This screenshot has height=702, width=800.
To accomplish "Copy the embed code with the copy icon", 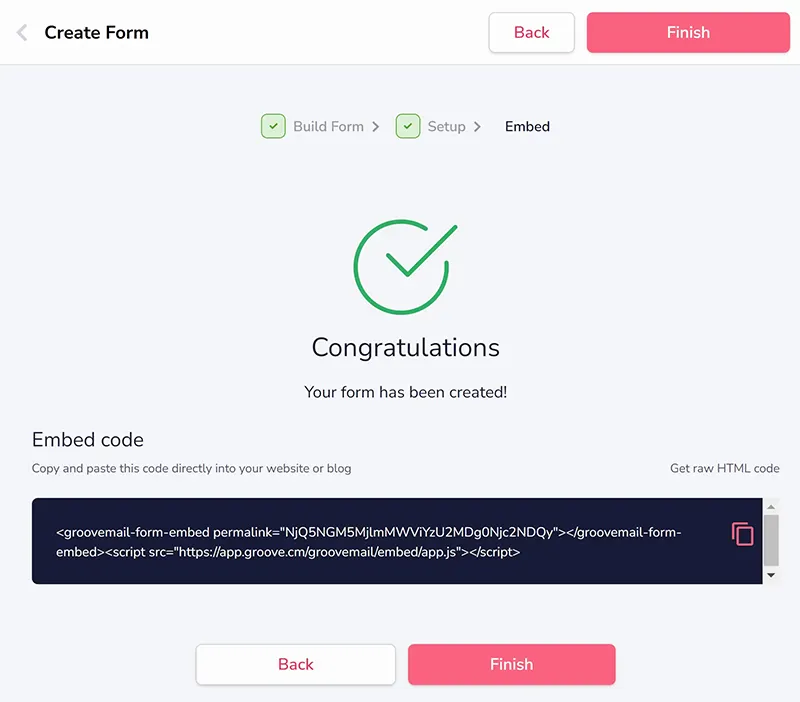I will 742,534.
